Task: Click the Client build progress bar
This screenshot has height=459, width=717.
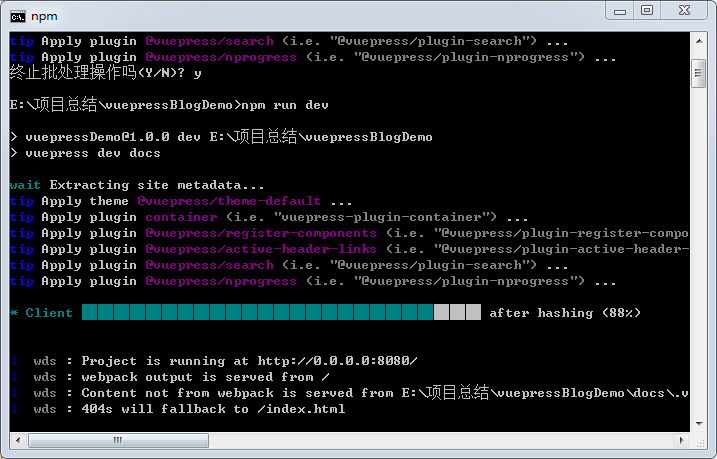Action: (x=281, y=312)
